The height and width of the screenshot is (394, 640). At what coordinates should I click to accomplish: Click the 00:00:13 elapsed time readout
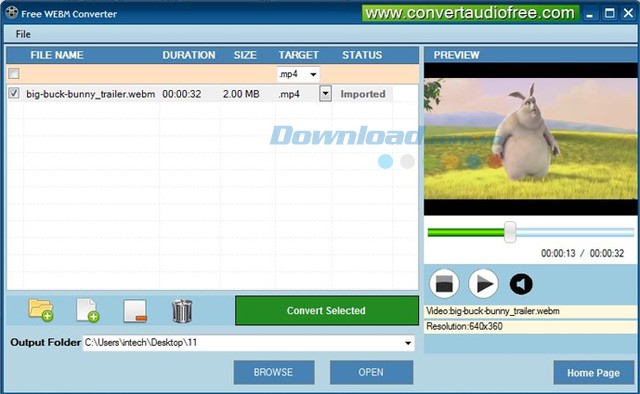[x=558, y=253]
